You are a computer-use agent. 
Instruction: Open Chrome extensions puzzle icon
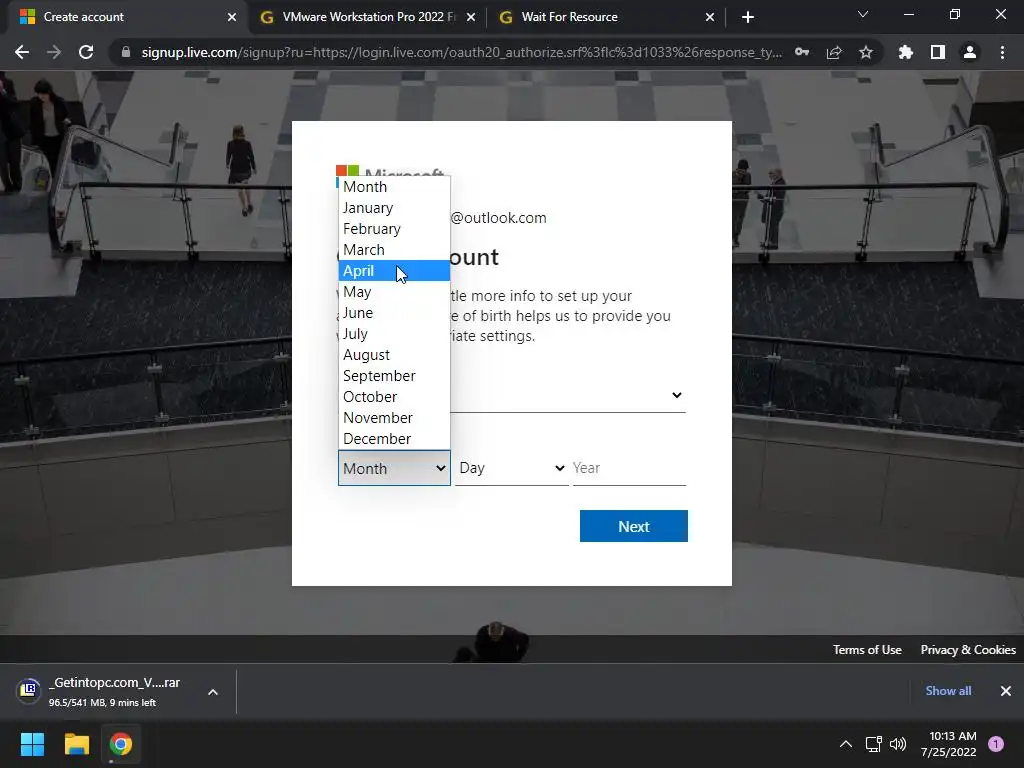[905, 52]
